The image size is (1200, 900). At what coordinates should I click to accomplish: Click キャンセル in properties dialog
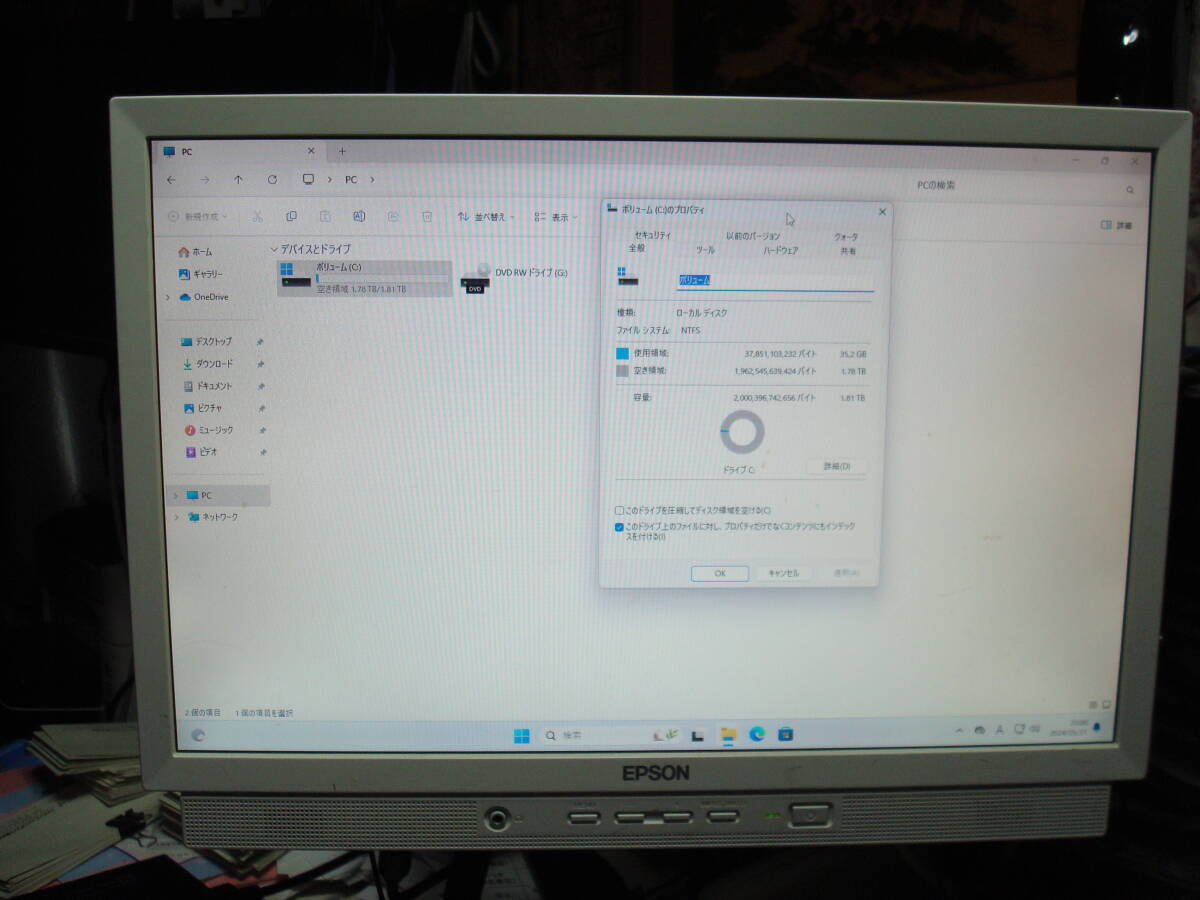point(783,574)
